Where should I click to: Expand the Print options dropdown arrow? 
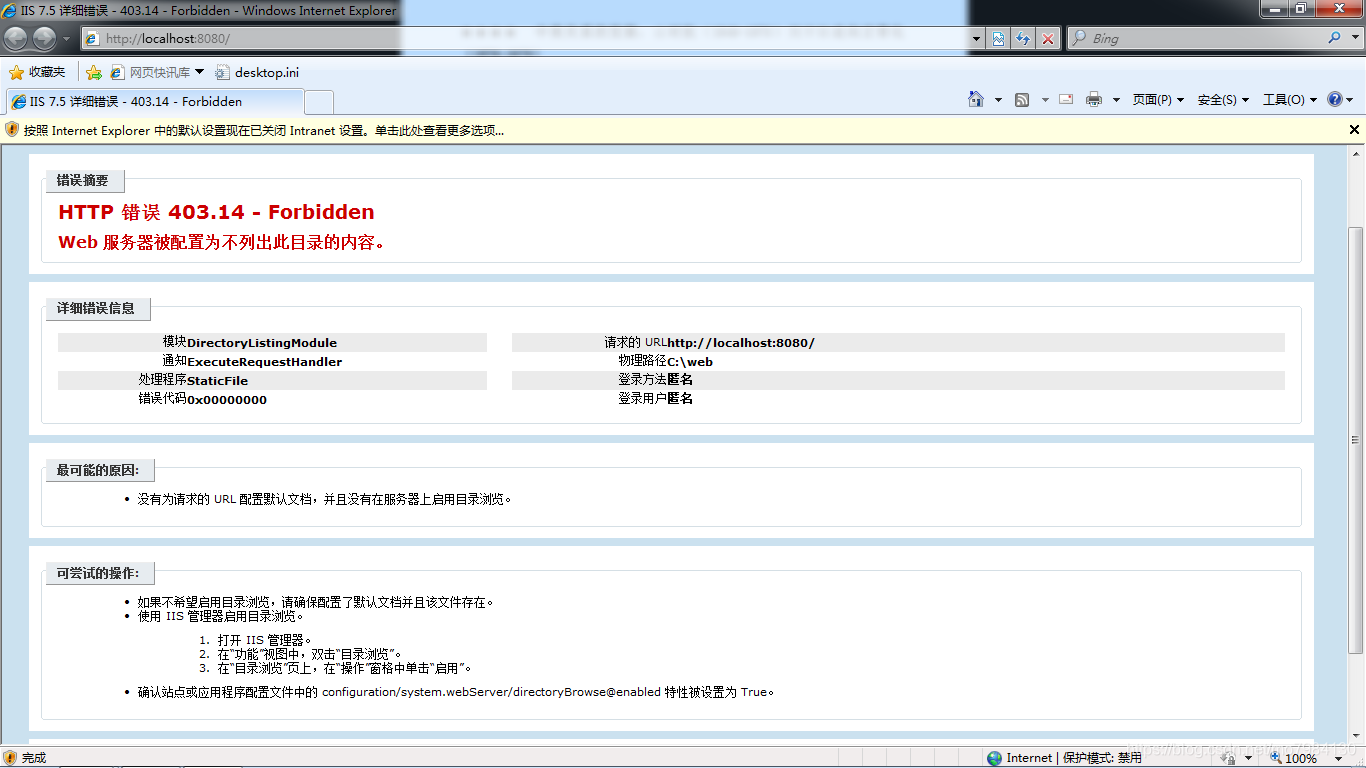pyautogui.click(x=1116, y=100)
